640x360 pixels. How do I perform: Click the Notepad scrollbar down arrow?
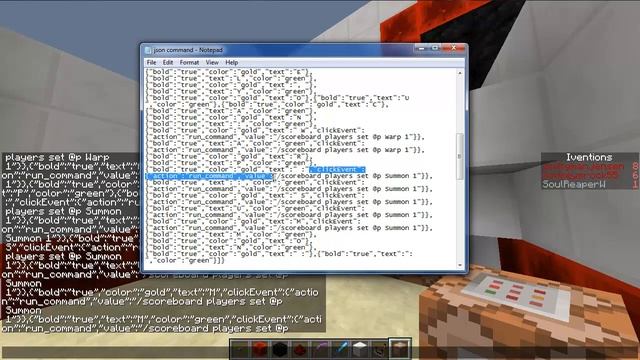[460, 265]
